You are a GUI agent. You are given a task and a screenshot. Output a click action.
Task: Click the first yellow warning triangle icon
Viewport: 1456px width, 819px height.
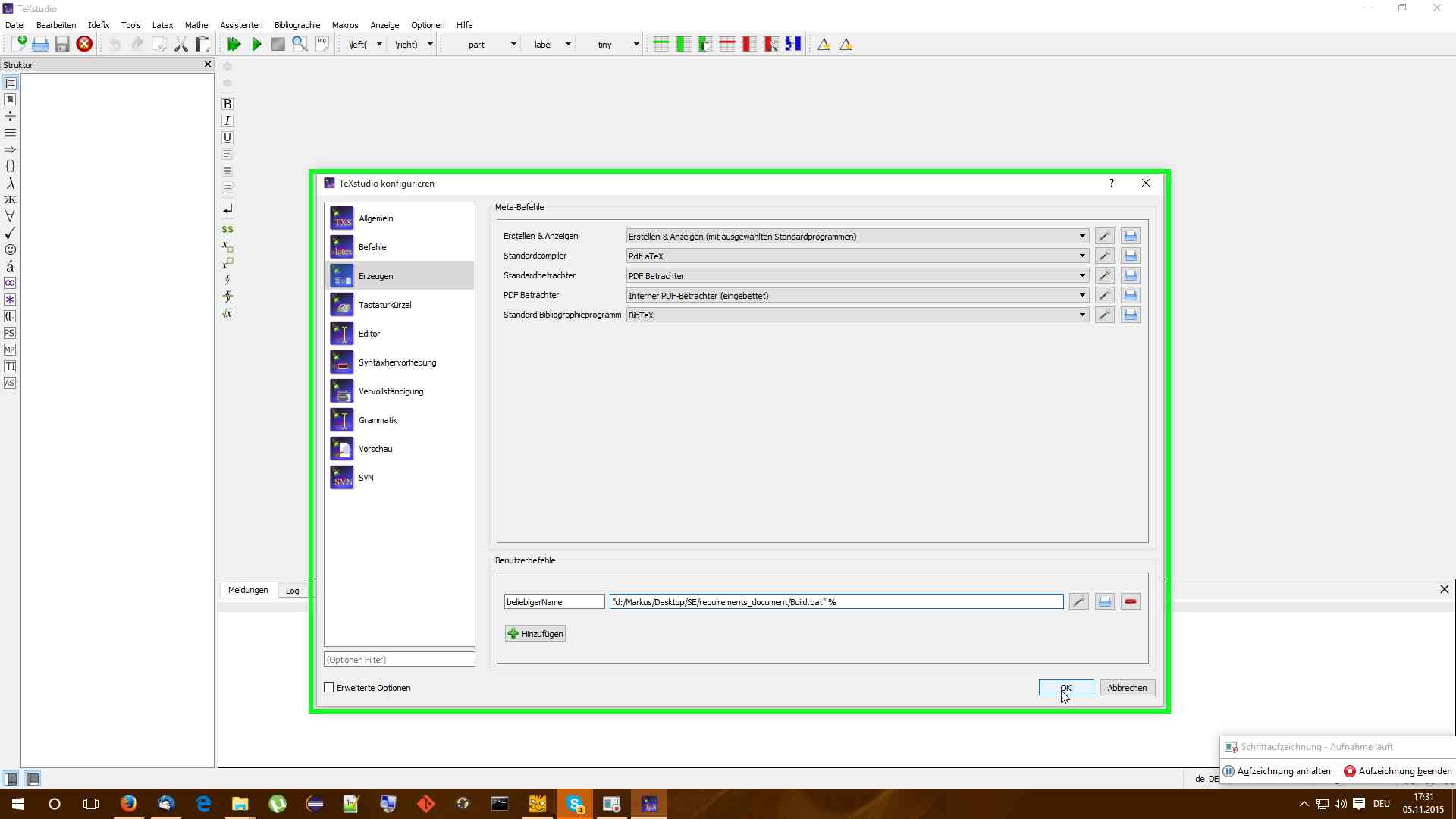824,45
